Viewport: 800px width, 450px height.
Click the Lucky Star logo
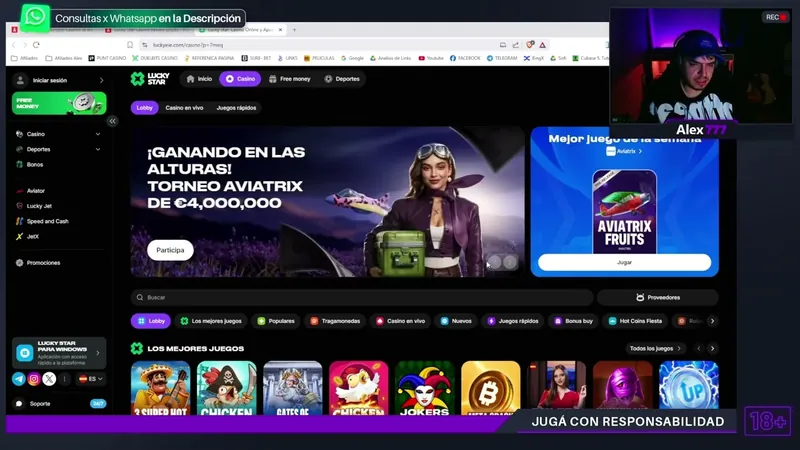pos(150,79)
